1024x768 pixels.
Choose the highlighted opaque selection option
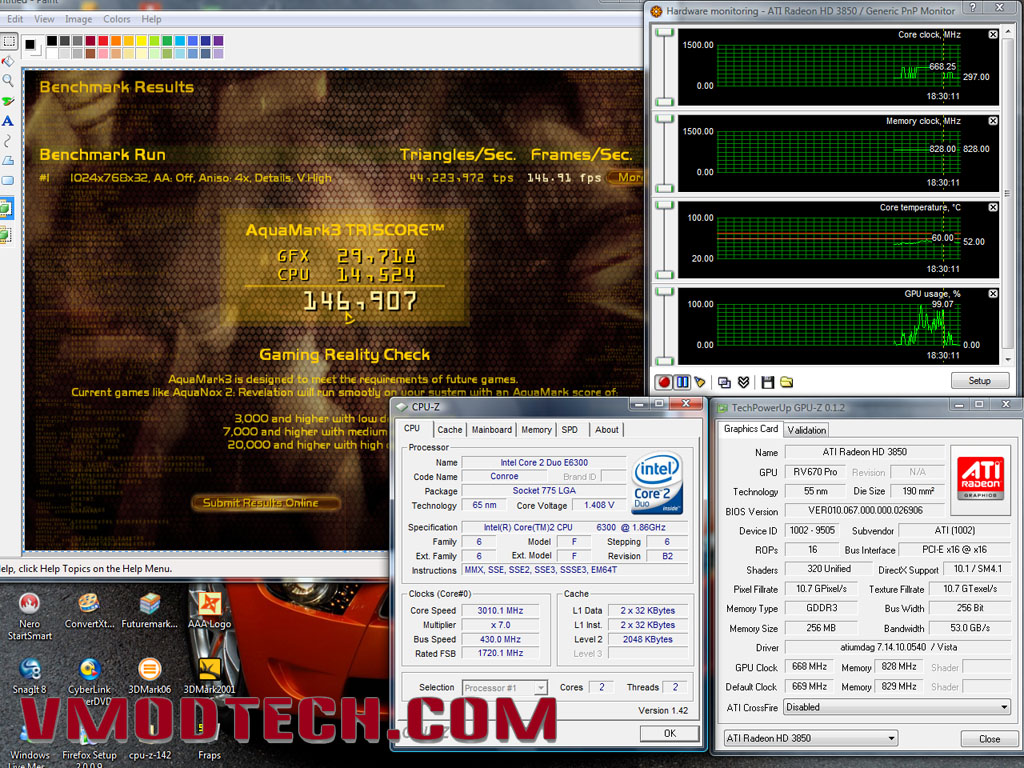[x=5, y=209]
